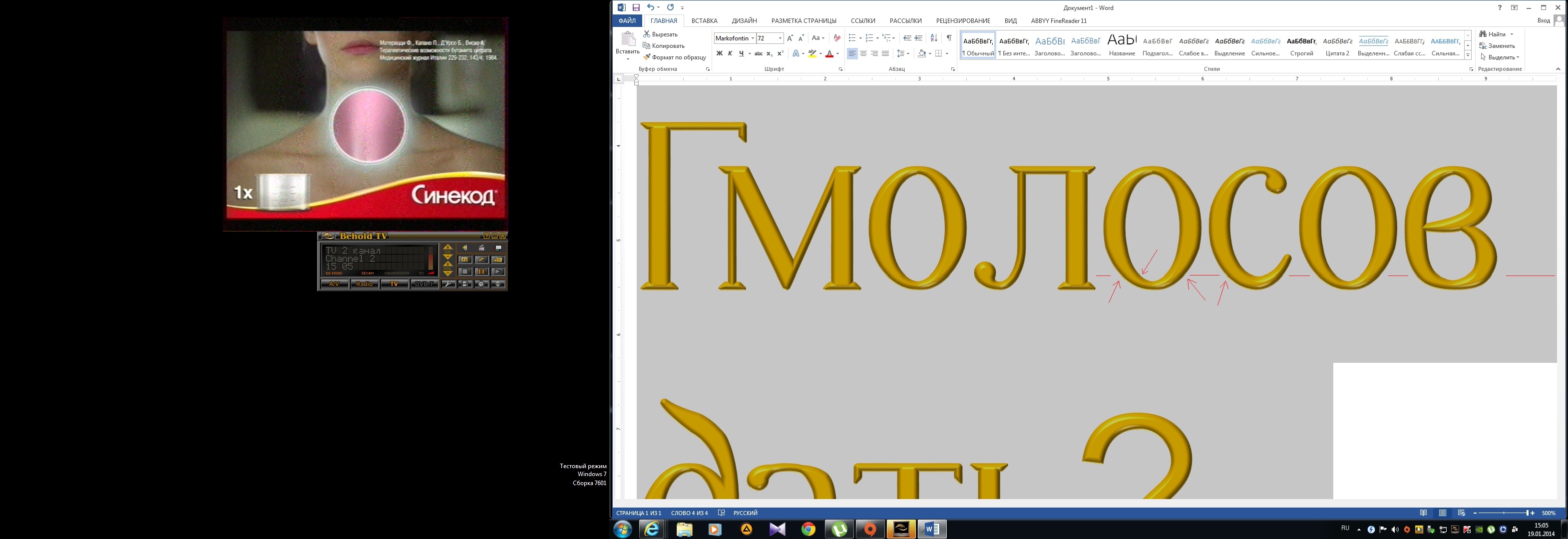This screenshot has width=1568, height=539.
Task: Click the Заменить button
Action: pos(1501,45)
